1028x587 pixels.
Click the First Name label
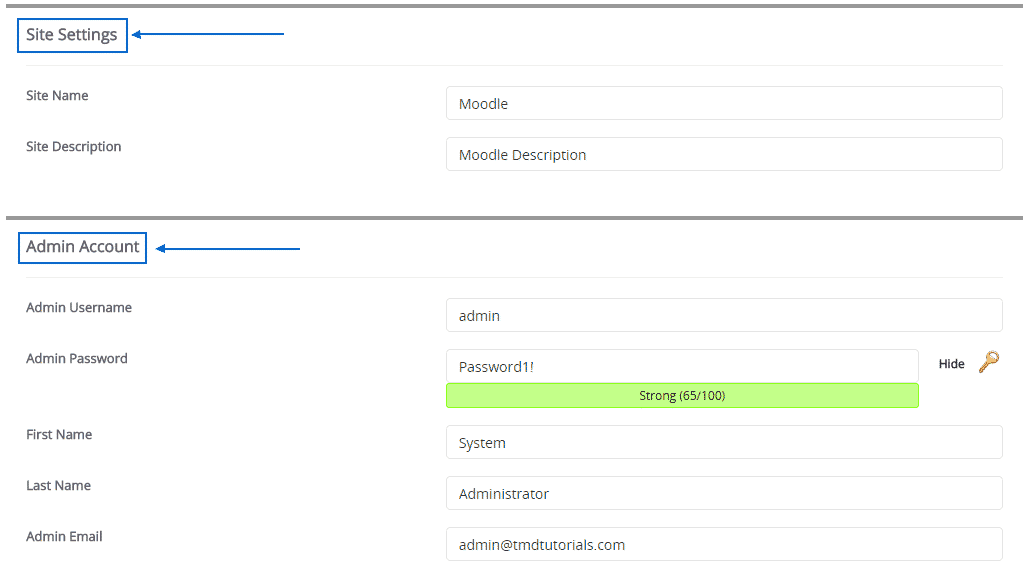point(59,434)
